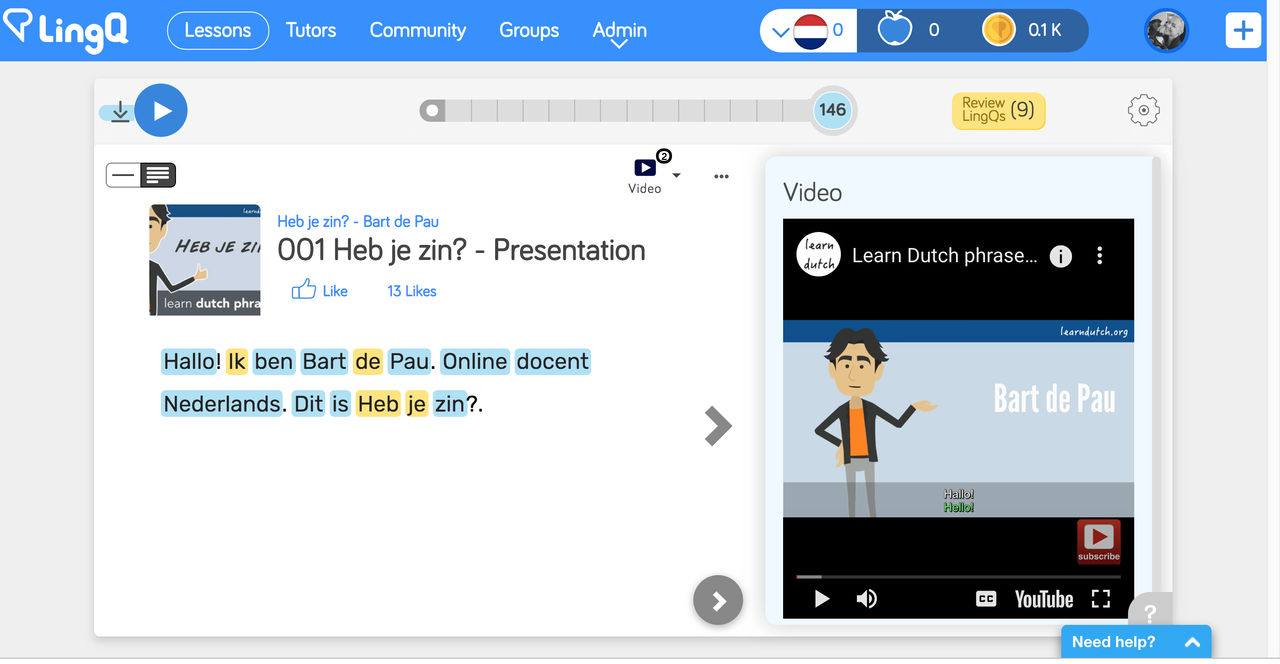Navigate to the Community section
Viewport: 1280px width, 664px height.
(417, 31)
